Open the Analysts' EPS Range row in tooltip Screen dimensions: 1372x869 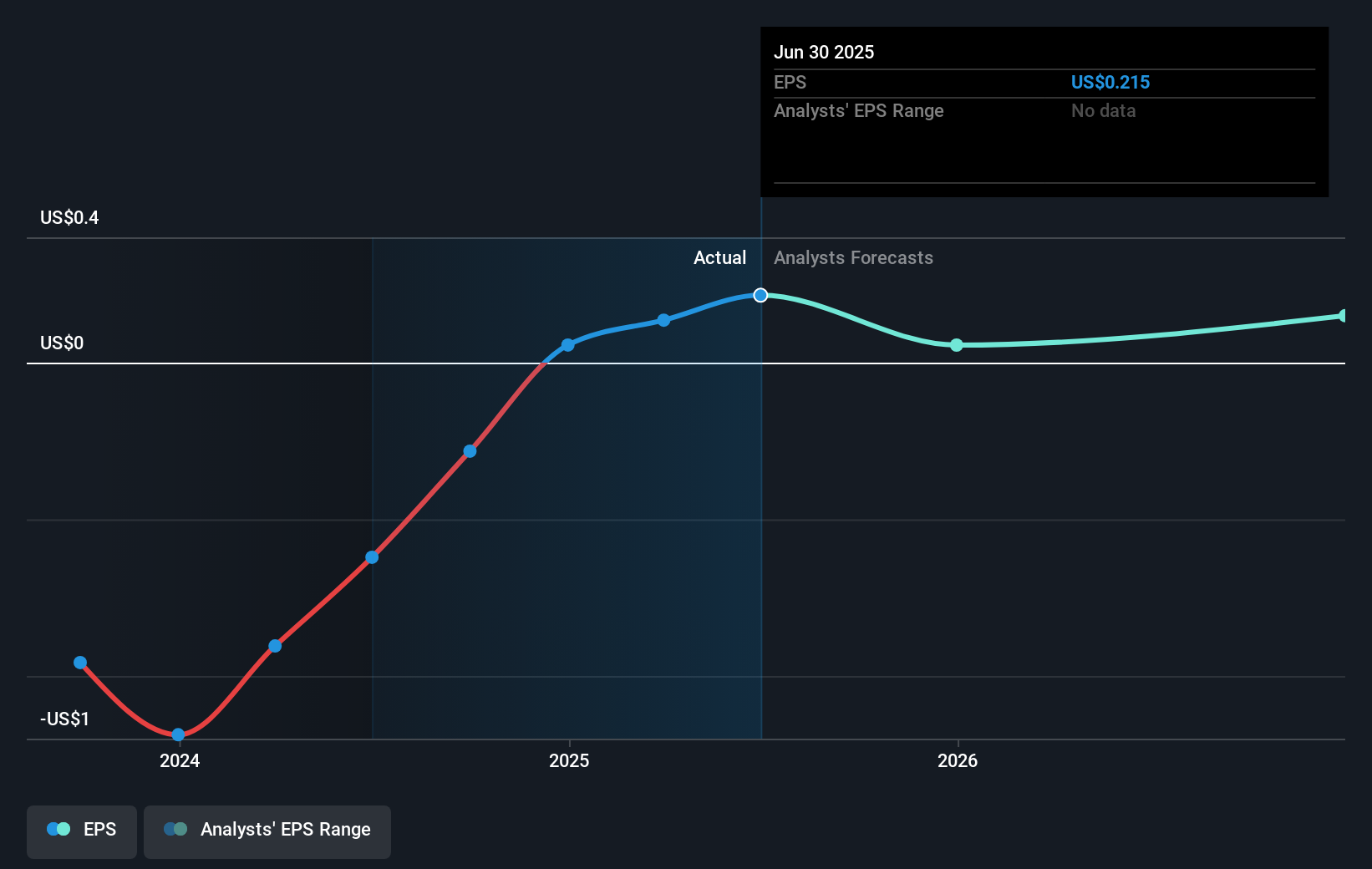858,110
